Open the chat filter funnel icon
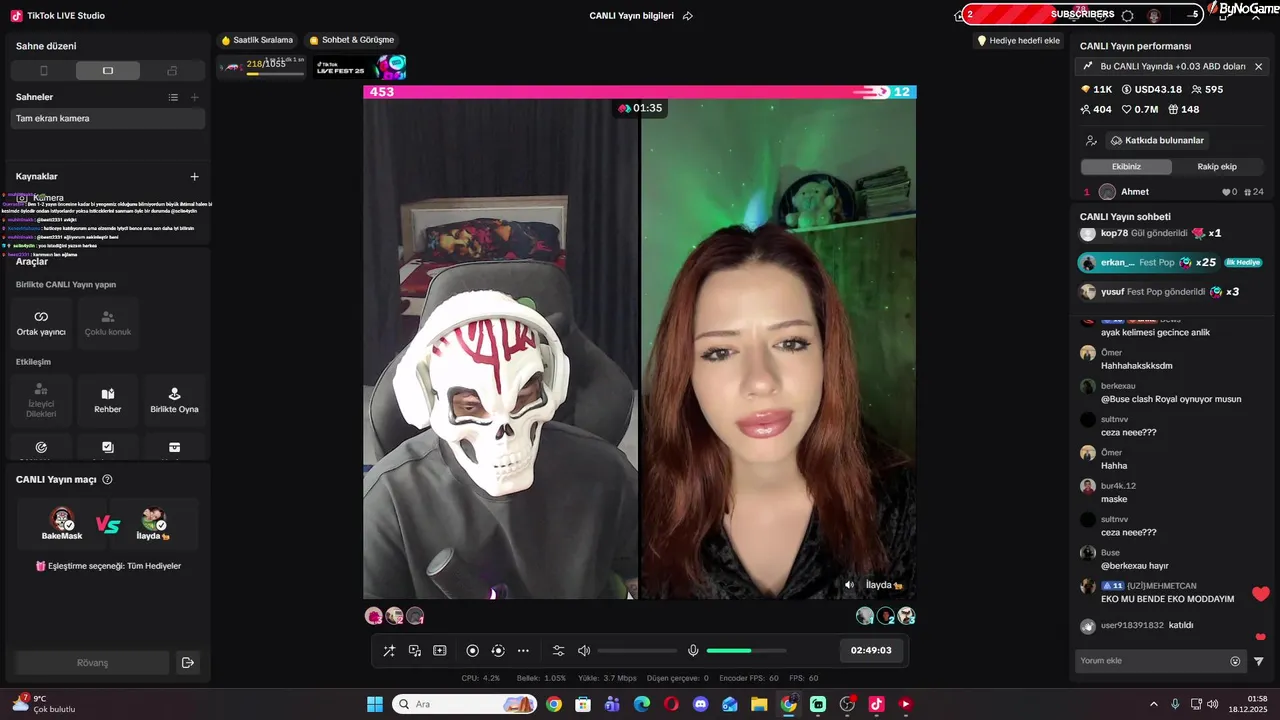1280x720 pixels. click(x=1259, y=661)
